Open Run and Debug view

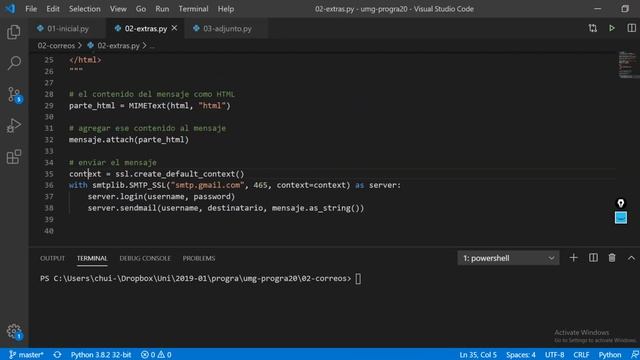[x=14, y=126]
